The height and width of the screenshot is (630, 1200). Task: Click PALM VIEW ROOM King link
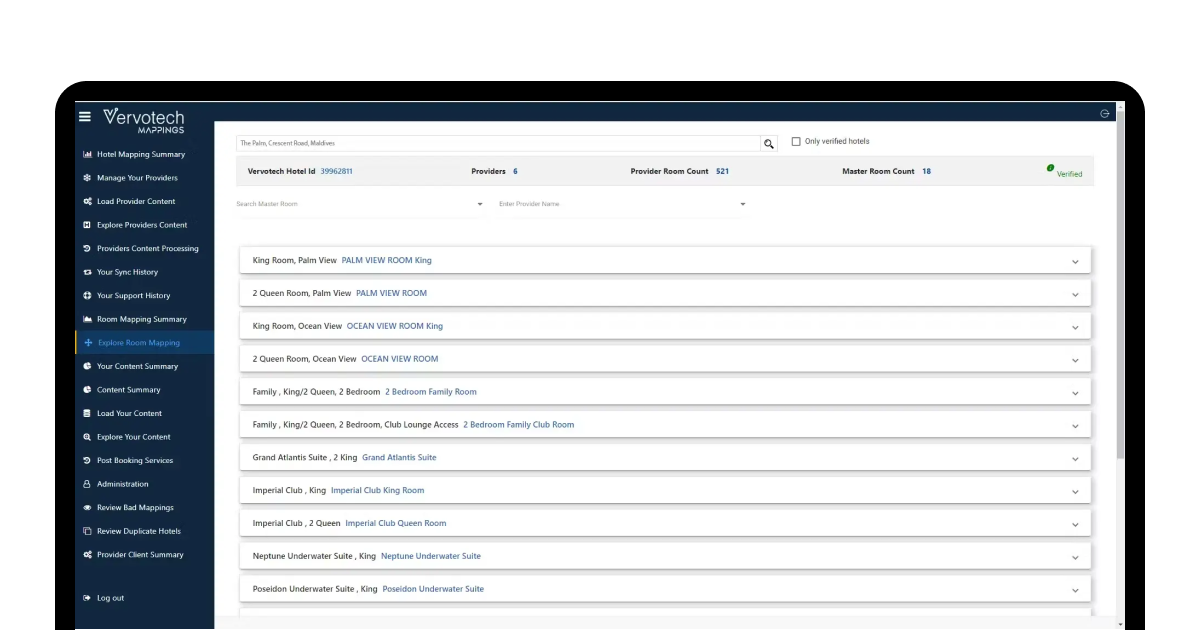387,260
